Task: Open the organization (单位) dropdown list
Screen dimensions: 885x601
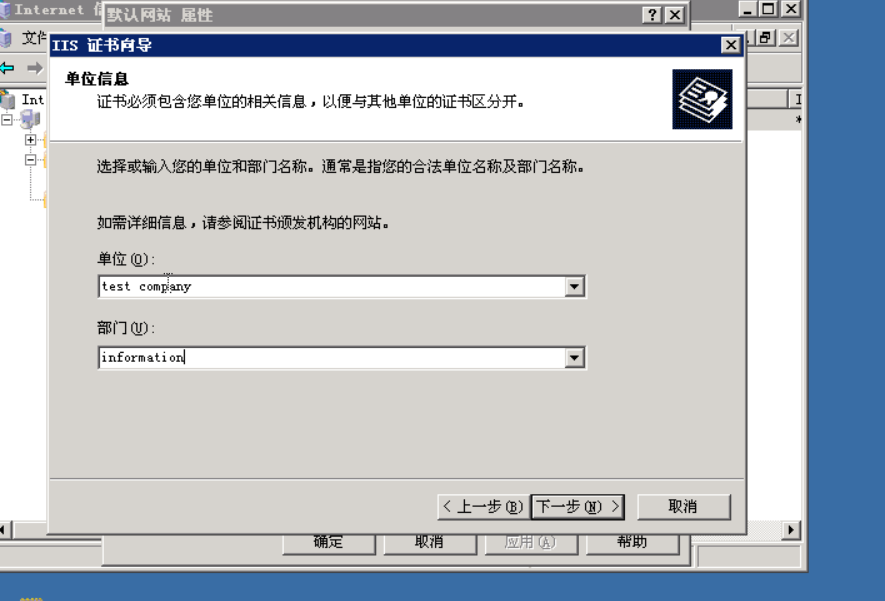Action: (574, 287)
